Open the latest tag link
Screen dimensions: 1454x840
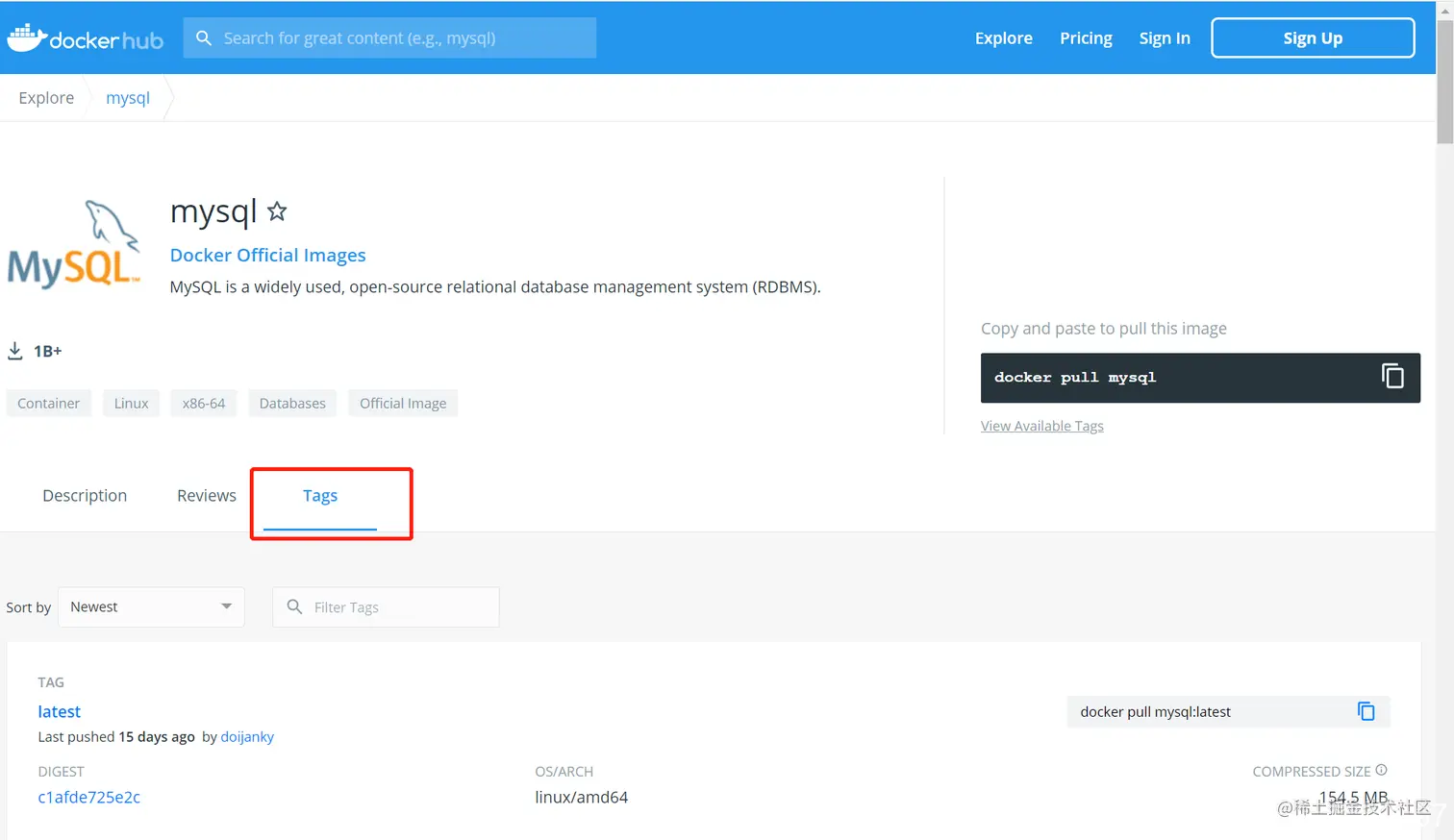[x=60, y=711]
